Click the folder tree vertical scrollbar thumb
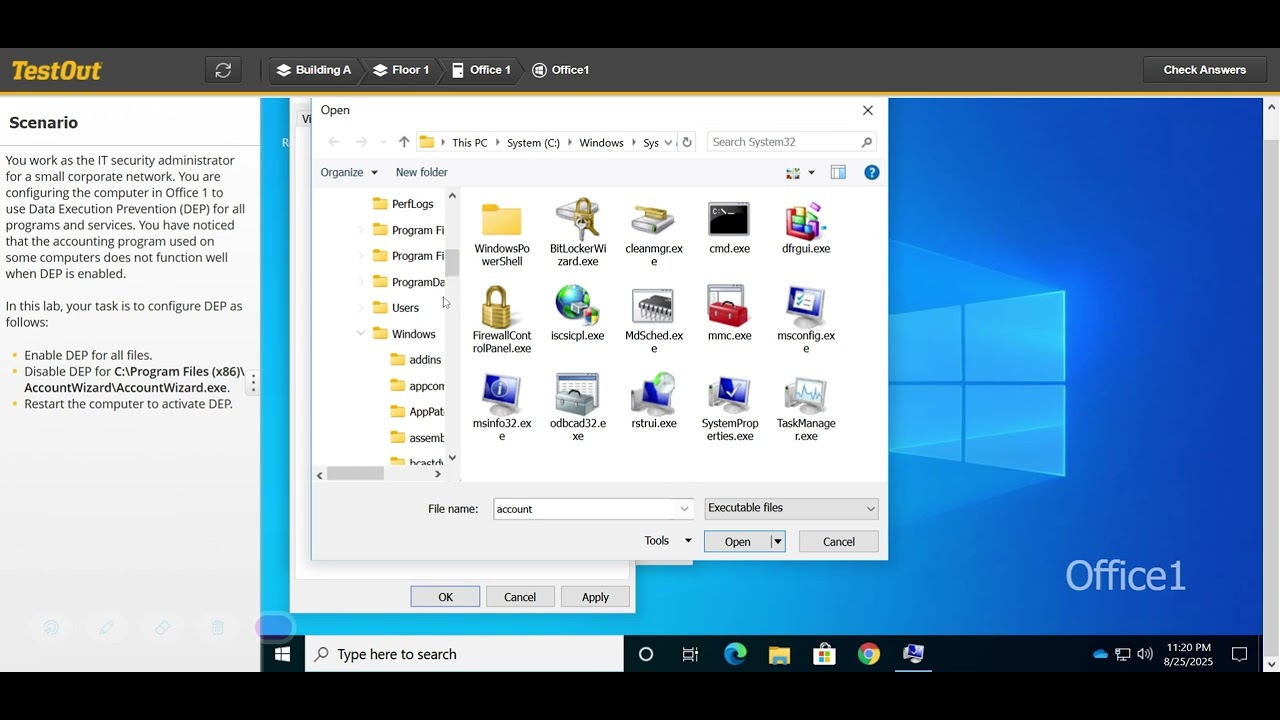 pos(452,262)
